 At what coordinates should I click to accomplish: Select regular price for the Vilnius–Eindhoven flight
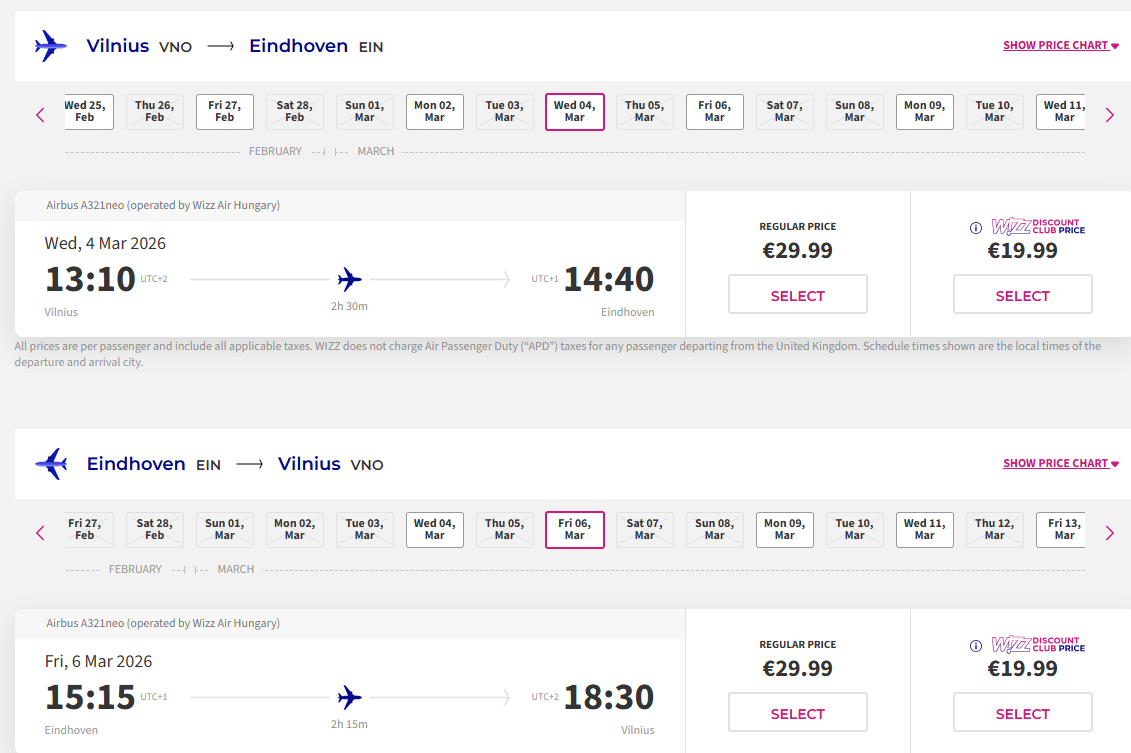coord(797,296)
